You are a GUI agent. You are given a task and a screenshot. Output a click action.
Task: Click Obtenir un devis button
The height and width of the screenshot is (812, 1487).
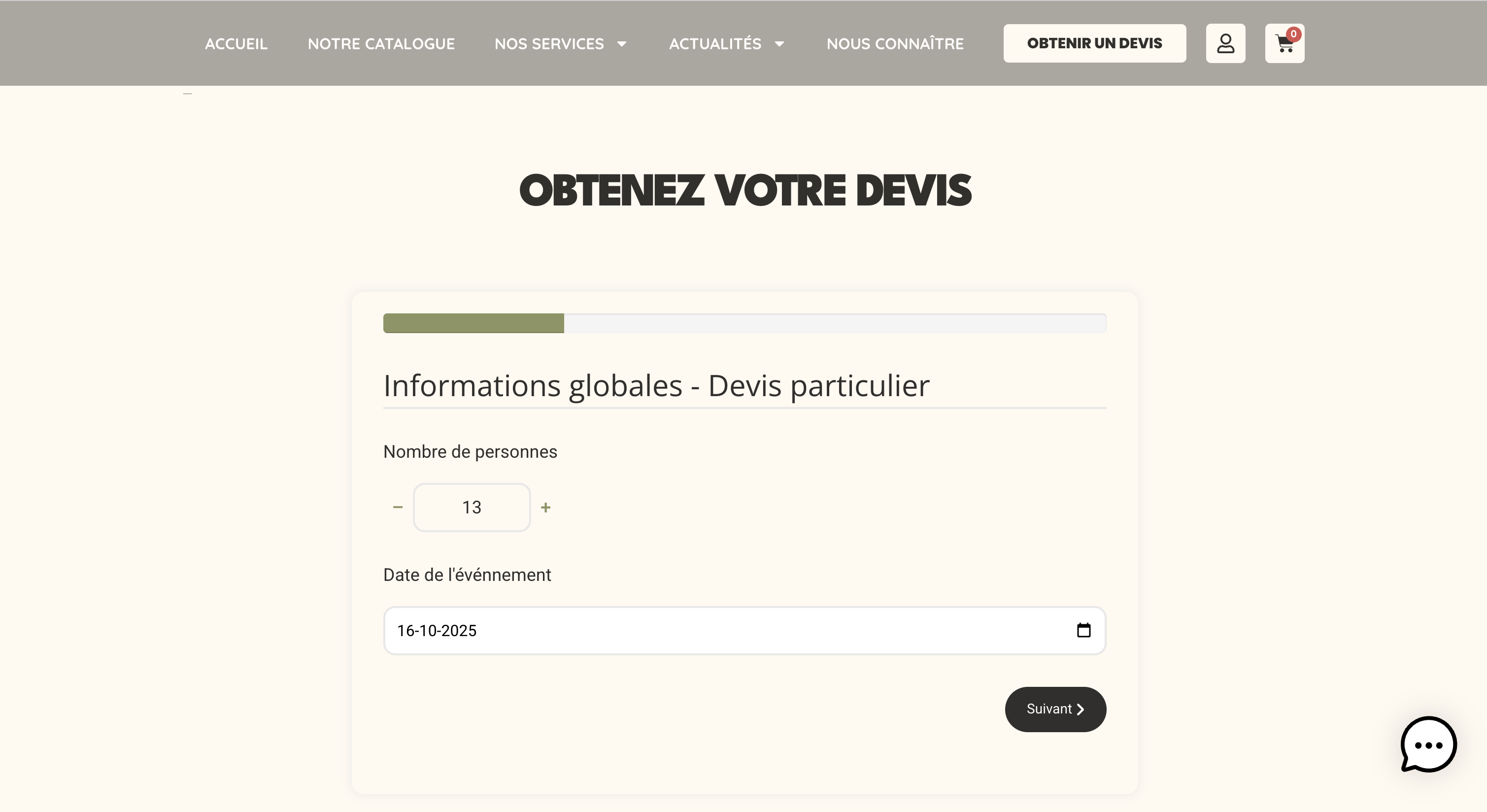1094,43
